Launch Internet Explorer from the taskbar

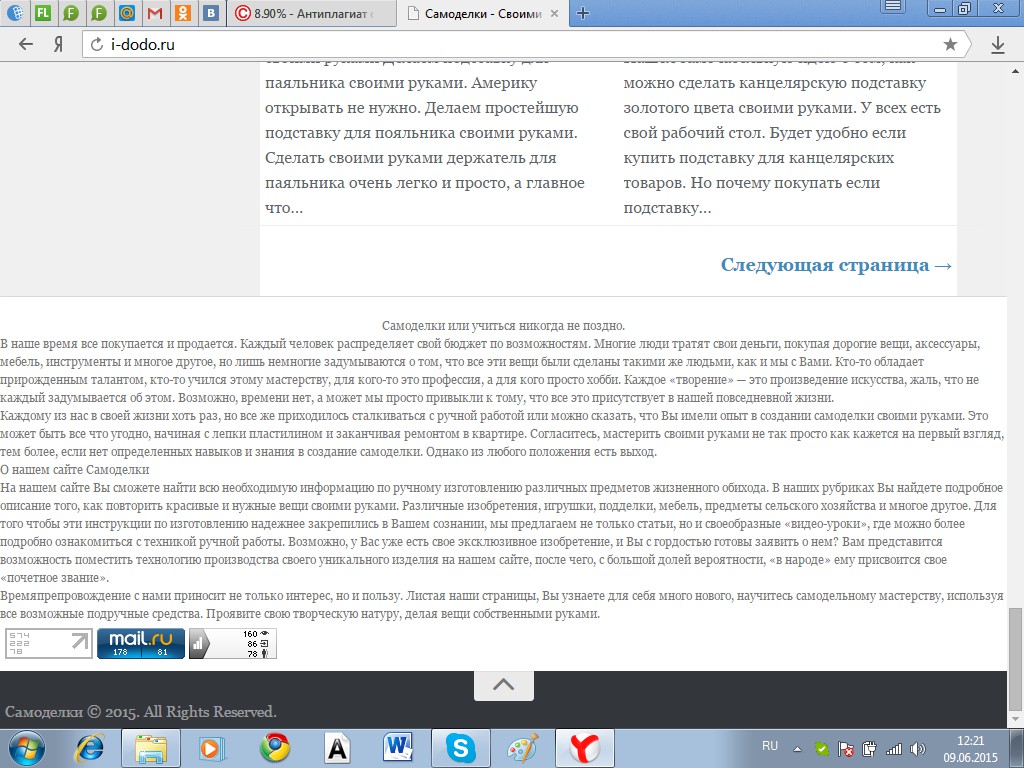[89, 748]
